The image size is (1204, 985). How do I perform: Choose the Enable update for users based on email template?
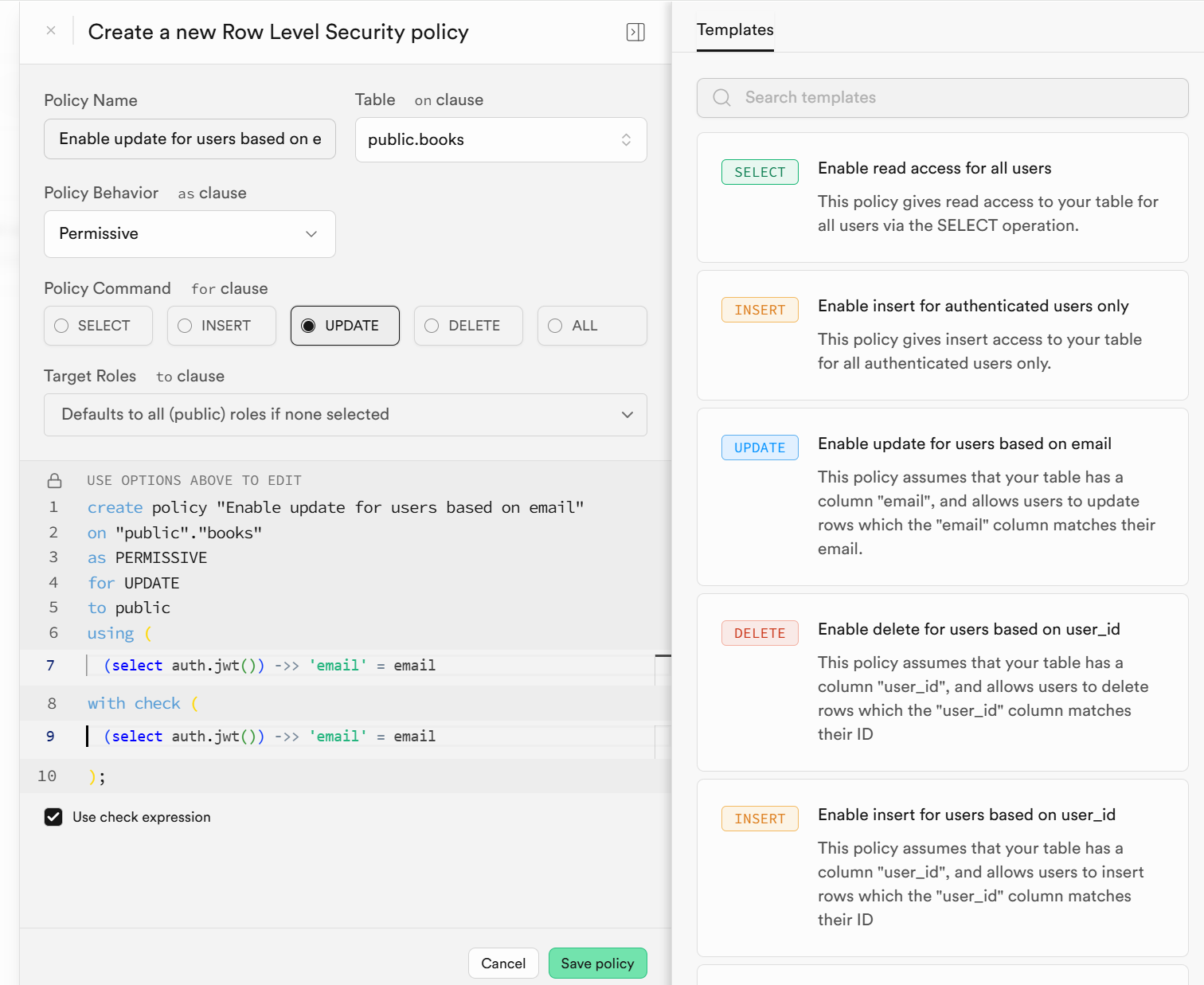tap(942, 497)
